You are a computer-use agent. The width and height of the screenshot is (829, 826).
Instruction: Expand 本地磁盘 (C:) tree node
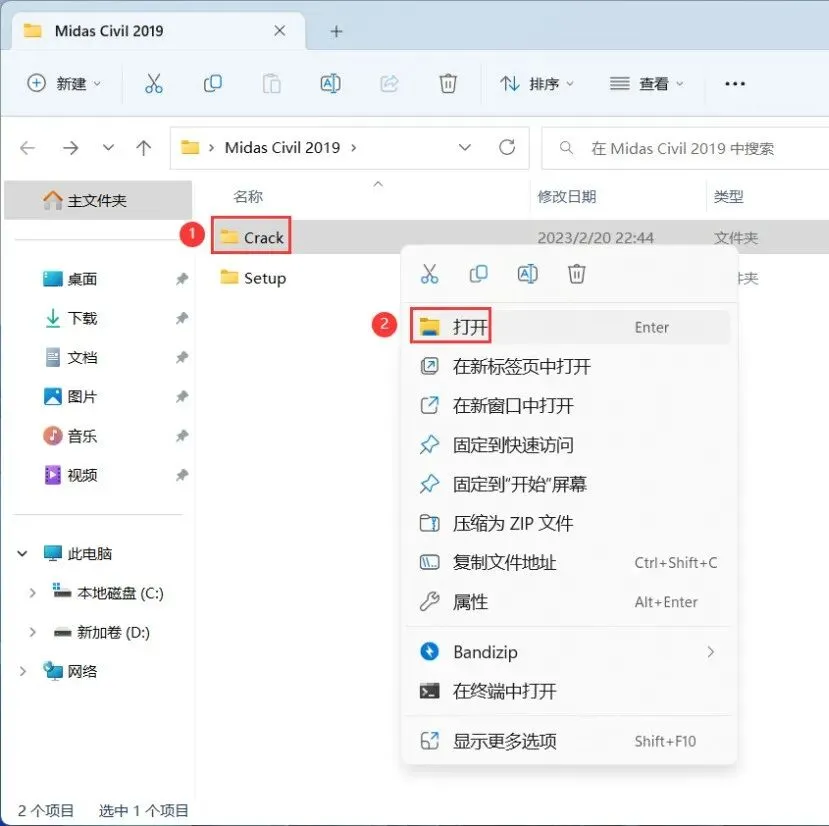(32, 593)
